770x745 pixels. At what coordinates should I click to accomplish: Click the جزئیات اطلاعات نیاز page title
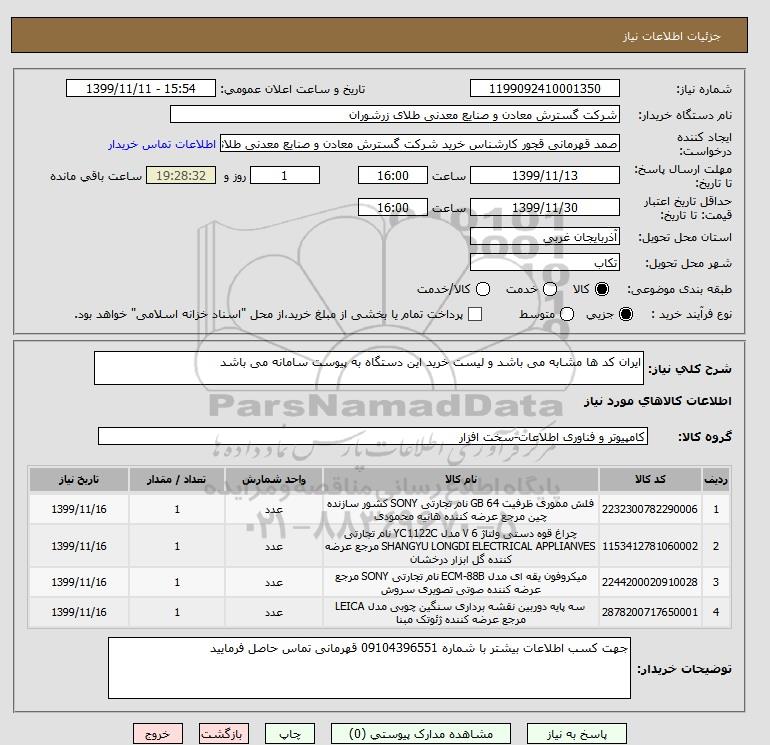pyautogui.click(x=671, y=36)
